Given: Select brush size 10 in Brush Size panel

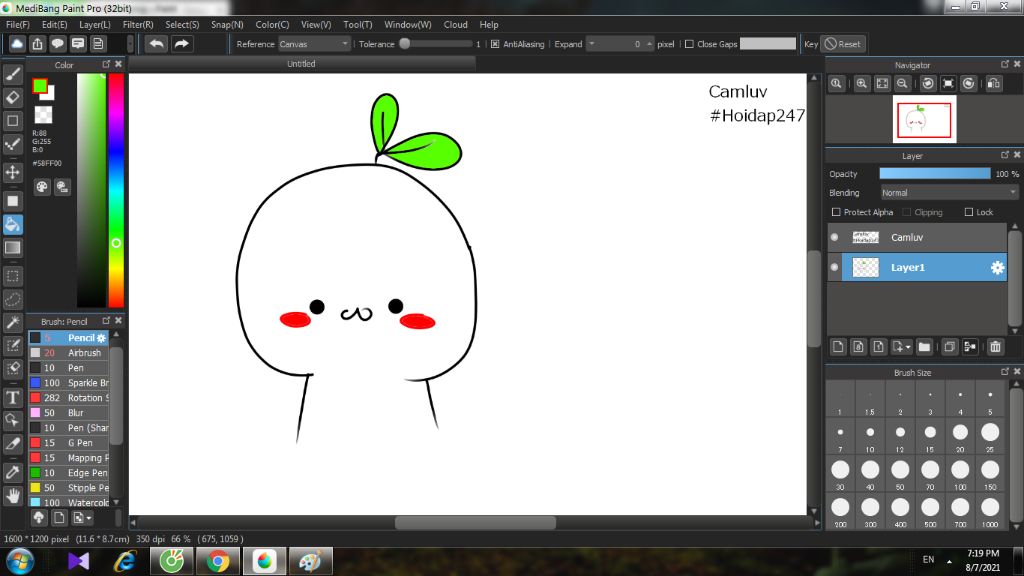Looking at the screenshot, I should point(870,436).
